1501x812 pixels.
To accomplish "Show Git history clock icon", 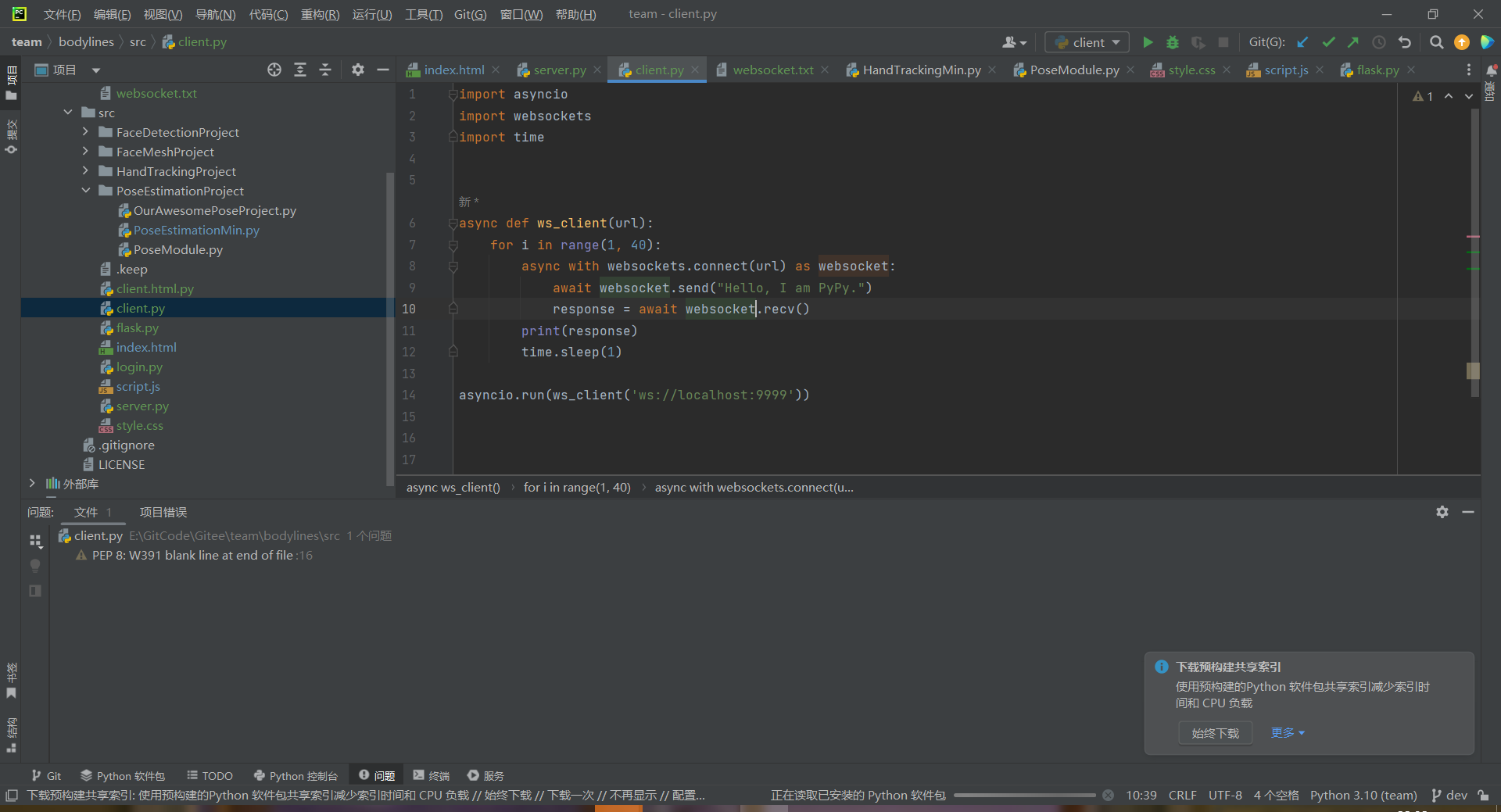I will pos(1379,42).
